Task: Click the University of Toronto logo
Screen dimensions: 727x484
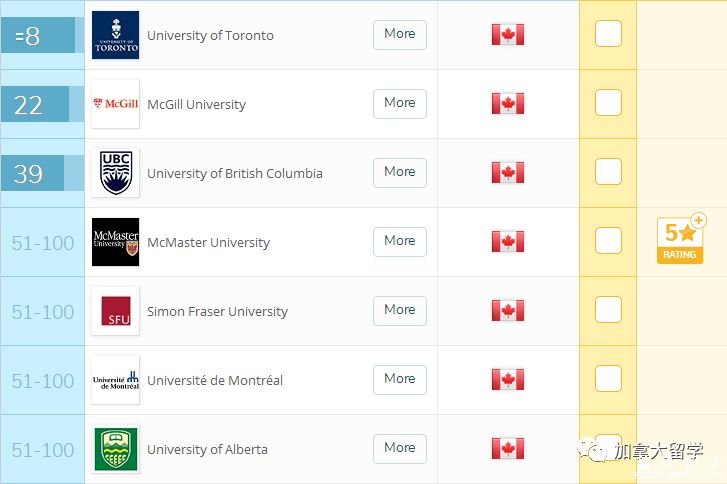Action: click(115, 35)
